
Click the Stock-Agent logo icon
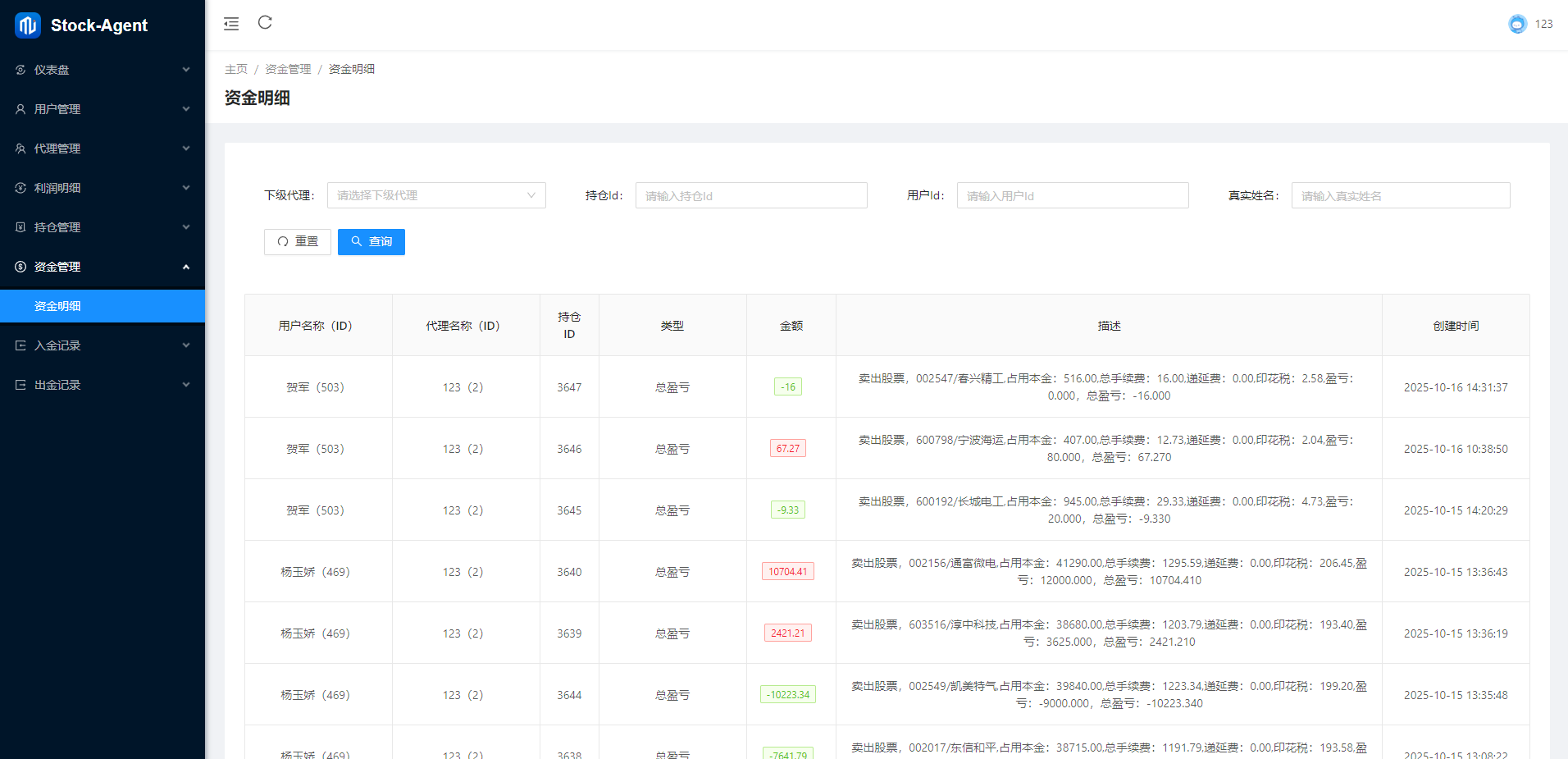point(28,25)
